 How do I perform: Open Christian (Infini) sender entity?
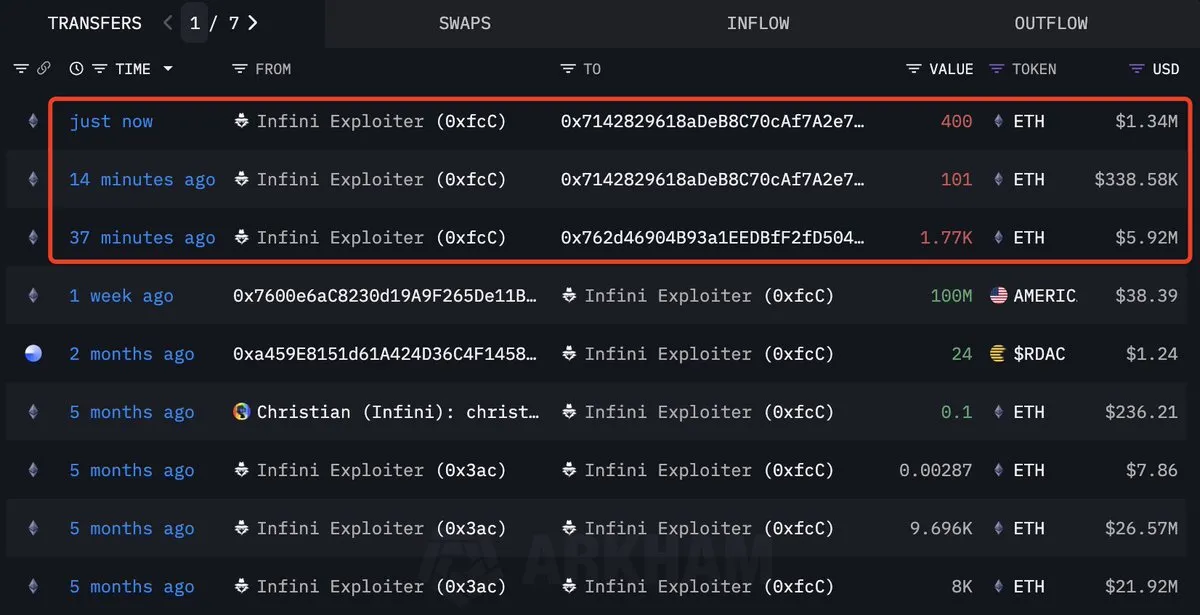(385, 411)
